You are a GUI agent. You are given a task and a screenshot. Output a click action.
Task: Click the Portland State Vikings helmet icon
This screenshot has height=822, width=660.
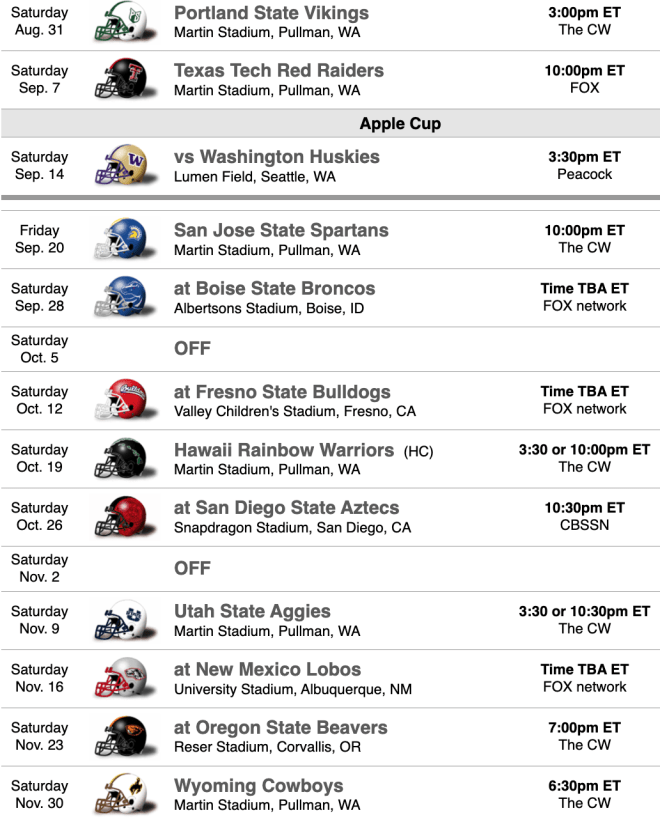click(125, 21)
